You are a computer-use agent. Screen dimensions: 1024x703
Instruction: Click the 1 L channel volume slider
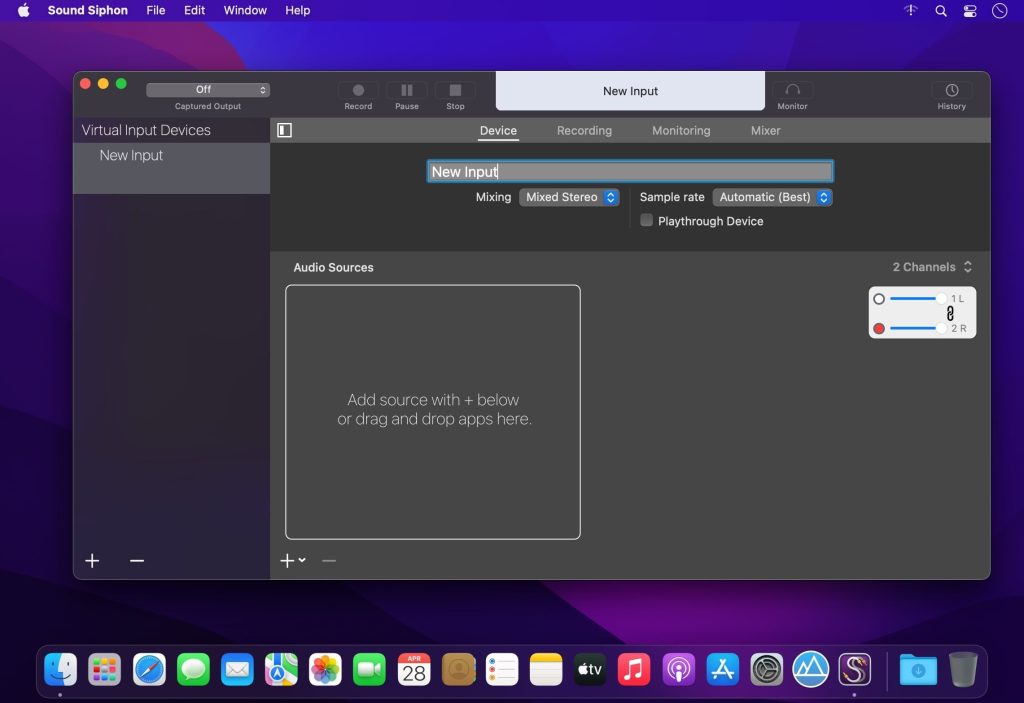pyautogui.click(x=917, y=299)
